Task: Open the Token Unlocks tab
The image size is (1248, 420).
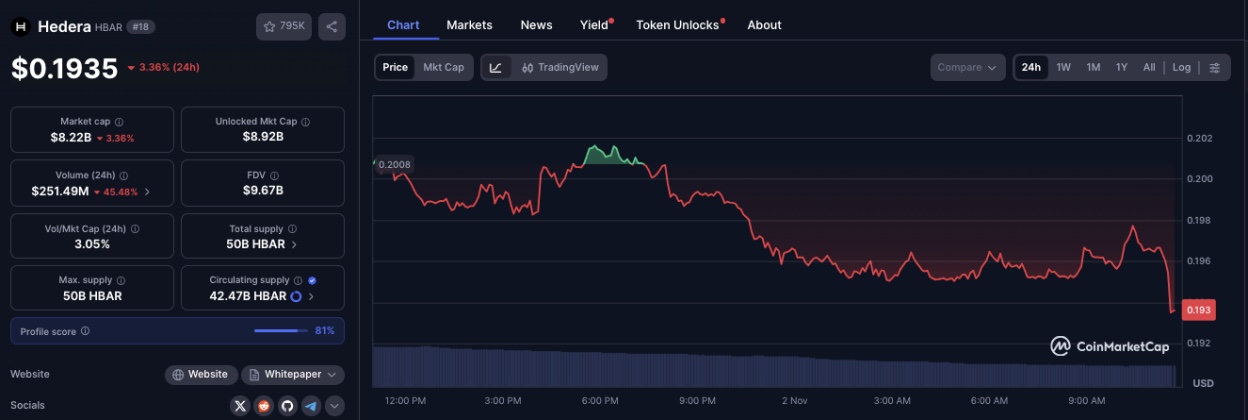Action: tap(679, 25)
